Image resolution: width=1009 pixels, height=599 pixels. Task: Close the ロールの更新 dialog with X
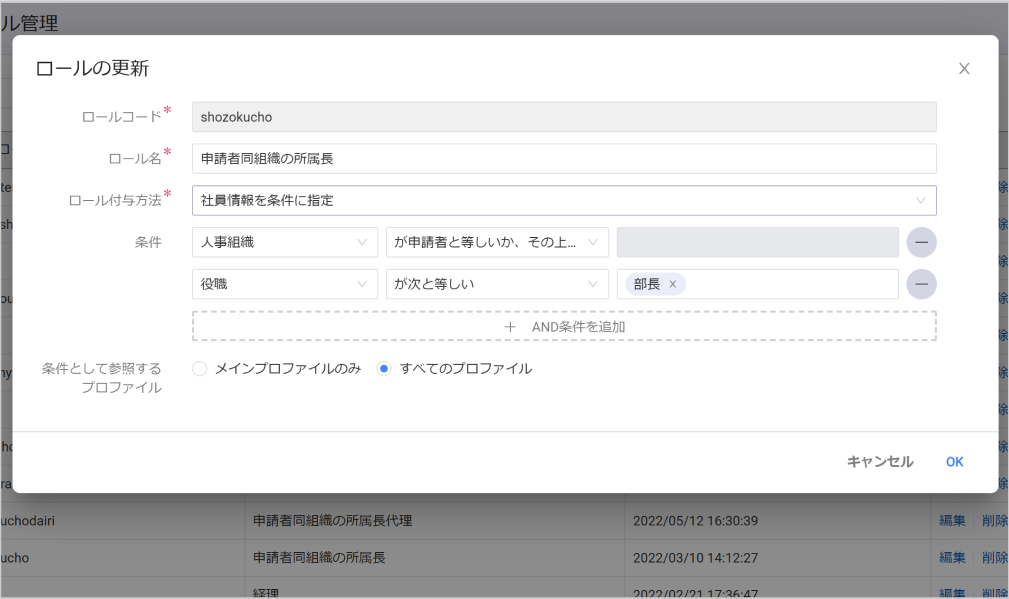963,68
